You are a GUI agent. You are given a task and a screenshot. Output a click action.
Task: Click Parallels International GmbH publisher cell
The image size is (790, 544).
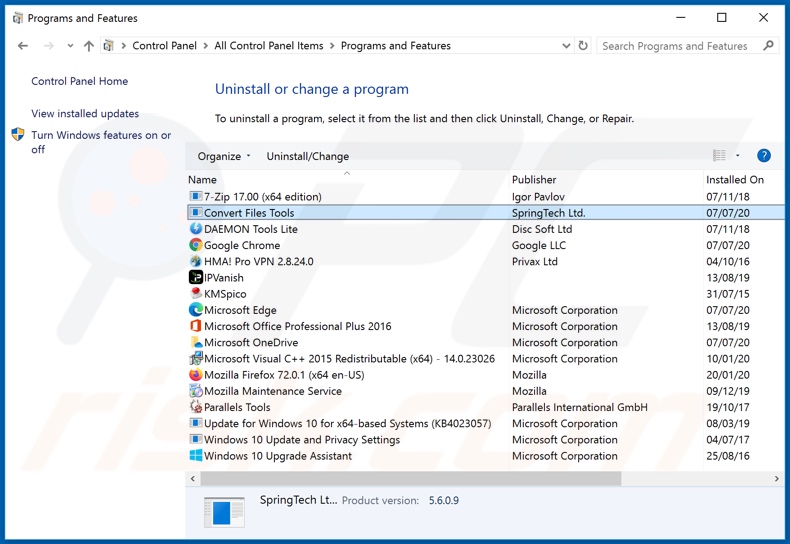[579, 407]
